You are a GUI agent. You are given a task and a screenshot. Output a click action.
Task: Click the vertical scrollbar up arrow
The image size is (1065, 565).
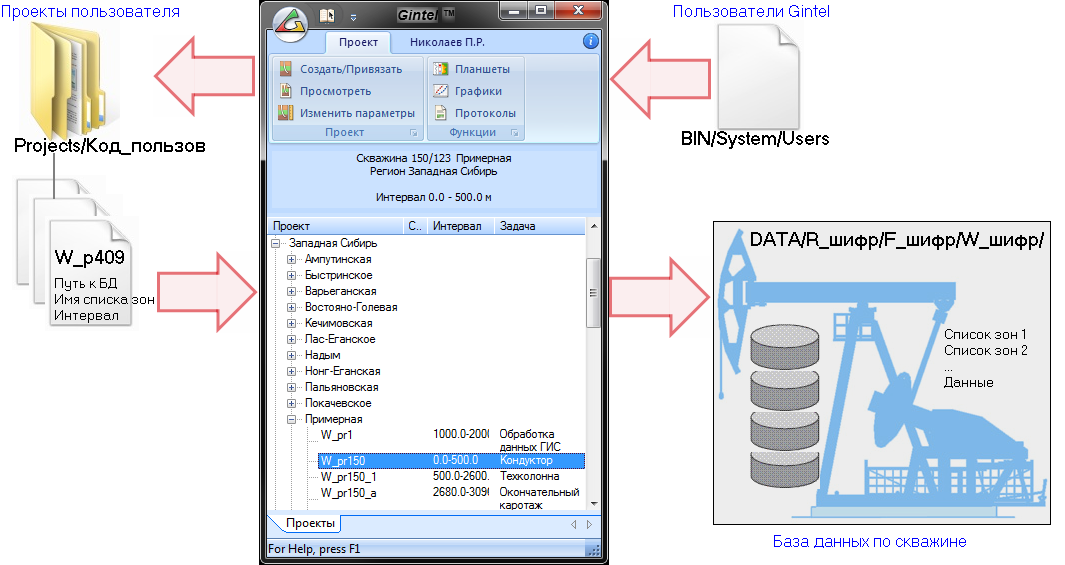pyautogui.click(x=593, y=226)
